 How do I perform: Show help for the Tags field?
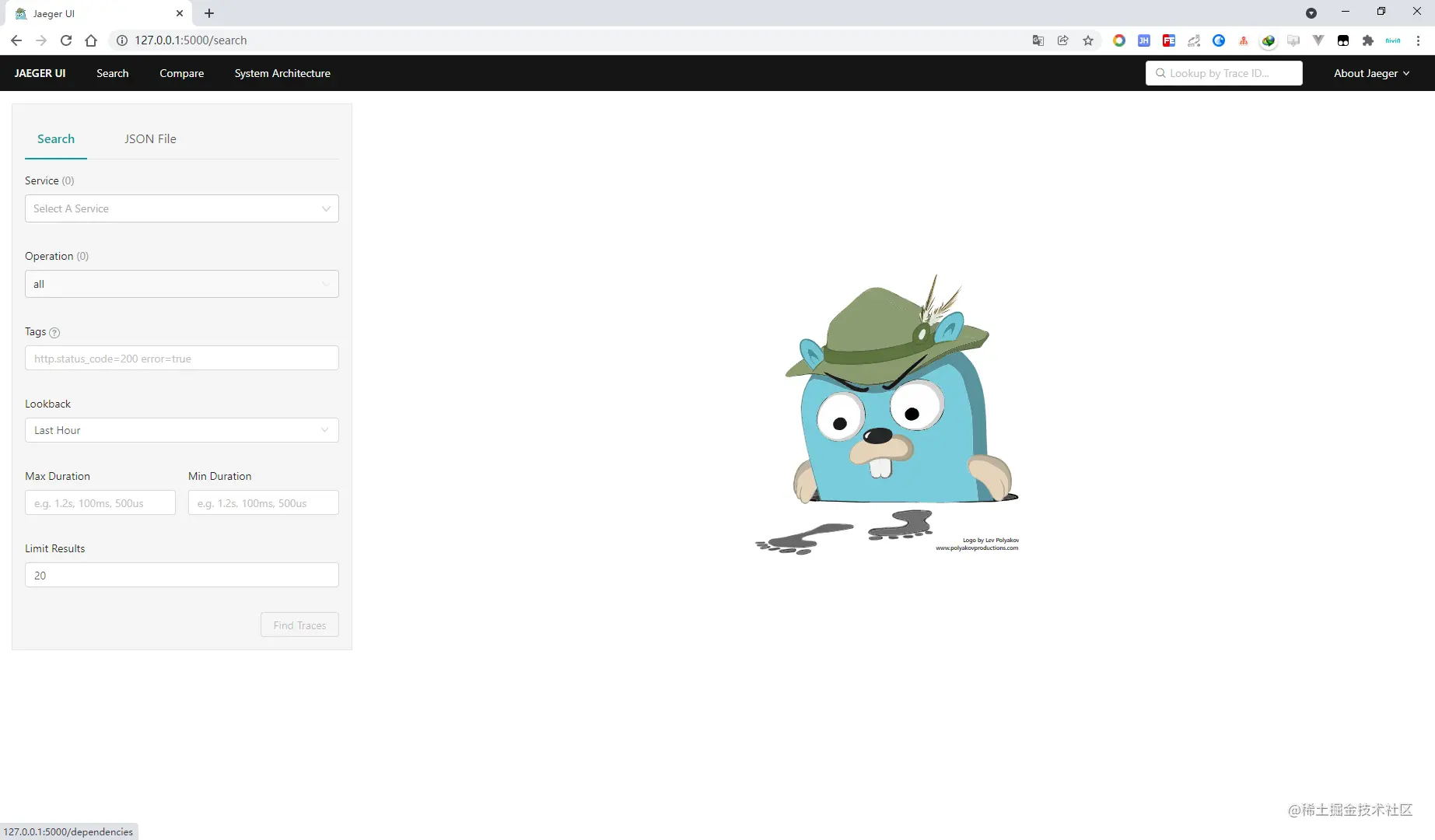coord(54,333)
